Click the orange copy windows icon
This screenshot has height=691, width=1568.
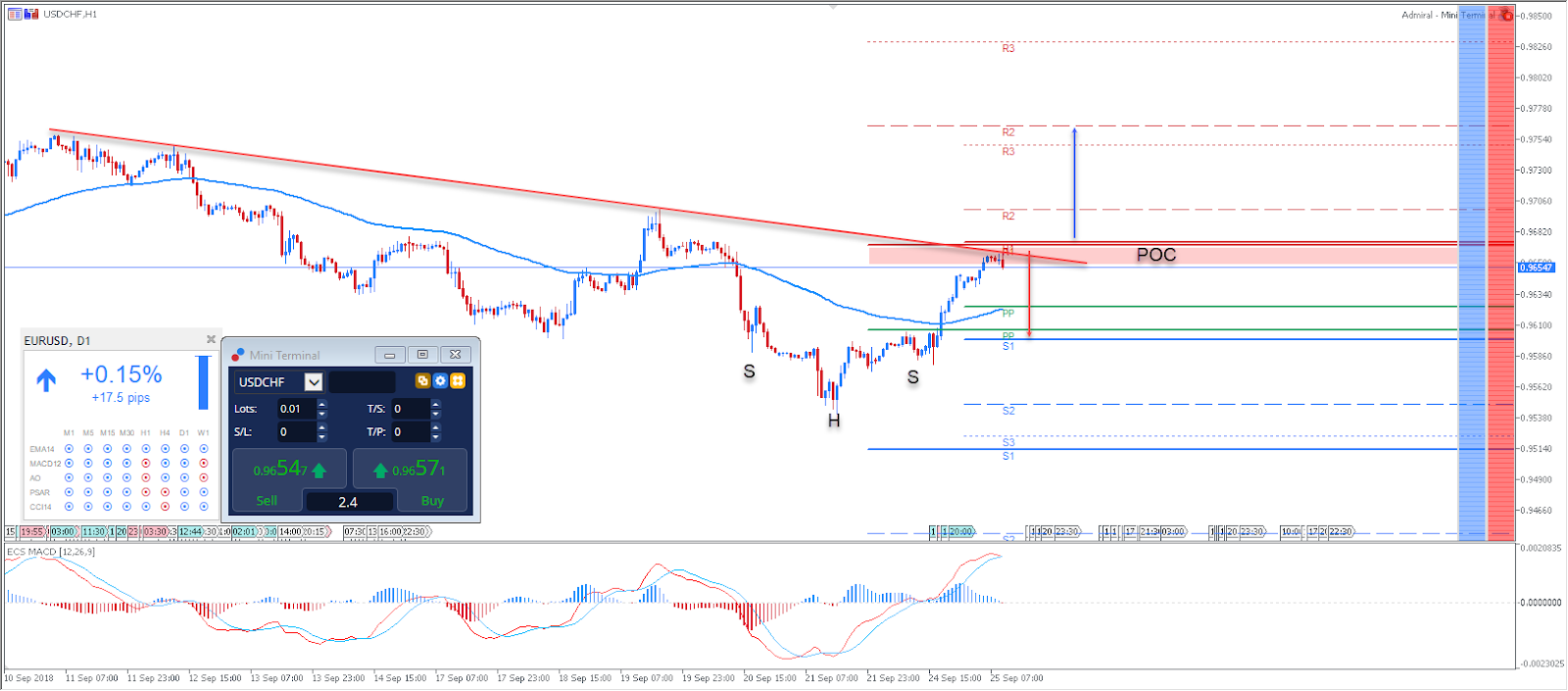[x=422, y=381]
